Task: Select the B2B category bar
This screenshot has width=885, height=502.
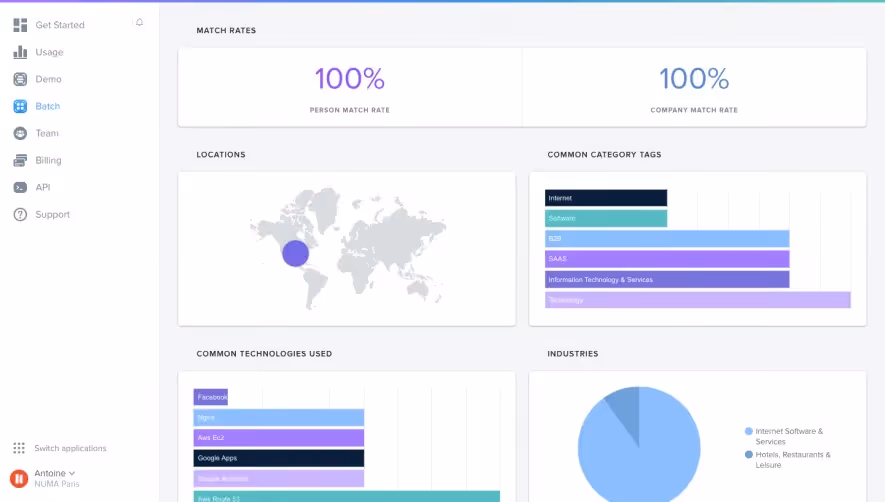Action: pyautogui.click(x=667, y=238)
